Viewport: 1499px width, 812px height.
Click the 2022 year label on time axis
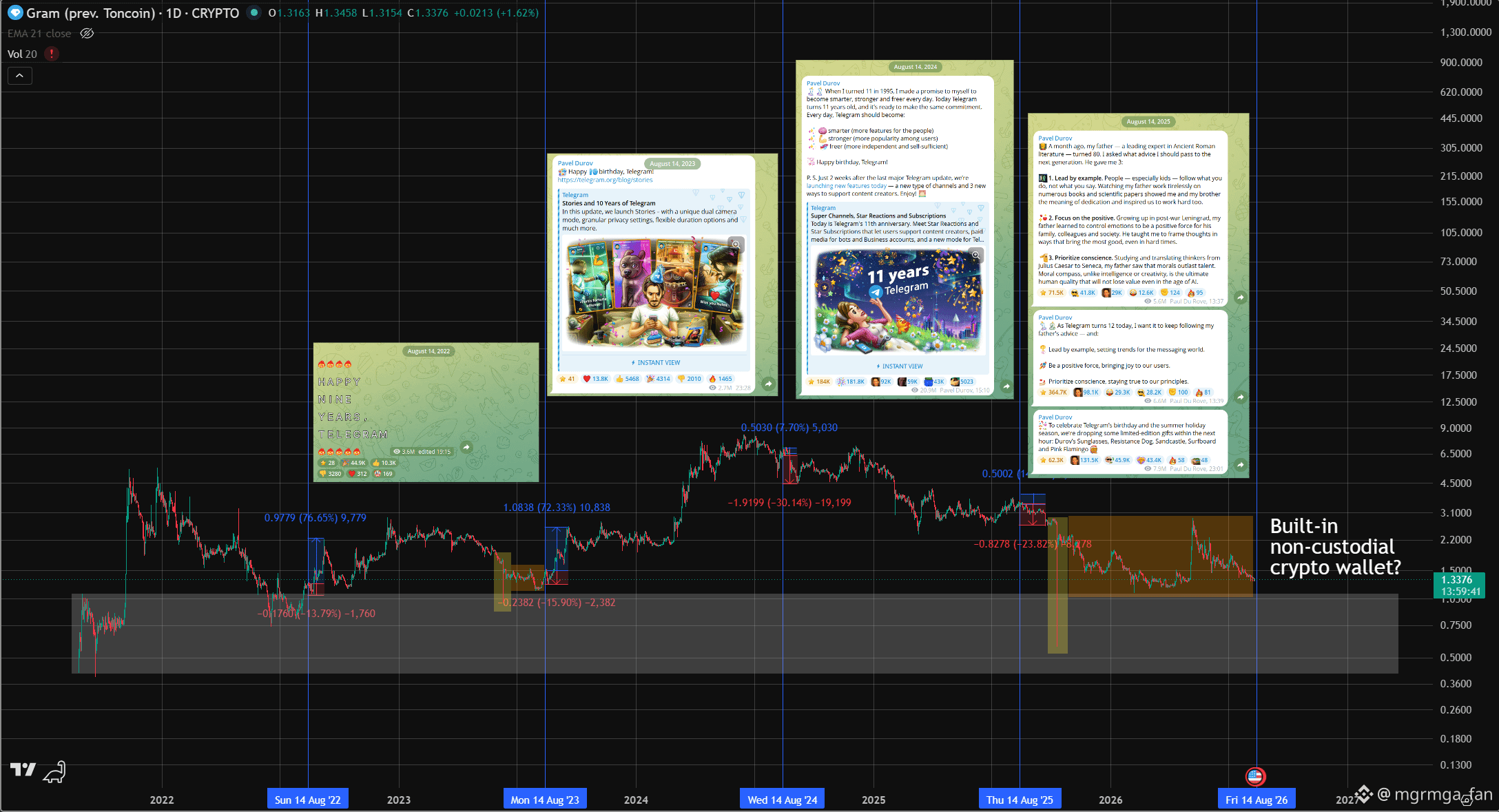[162, 800]
